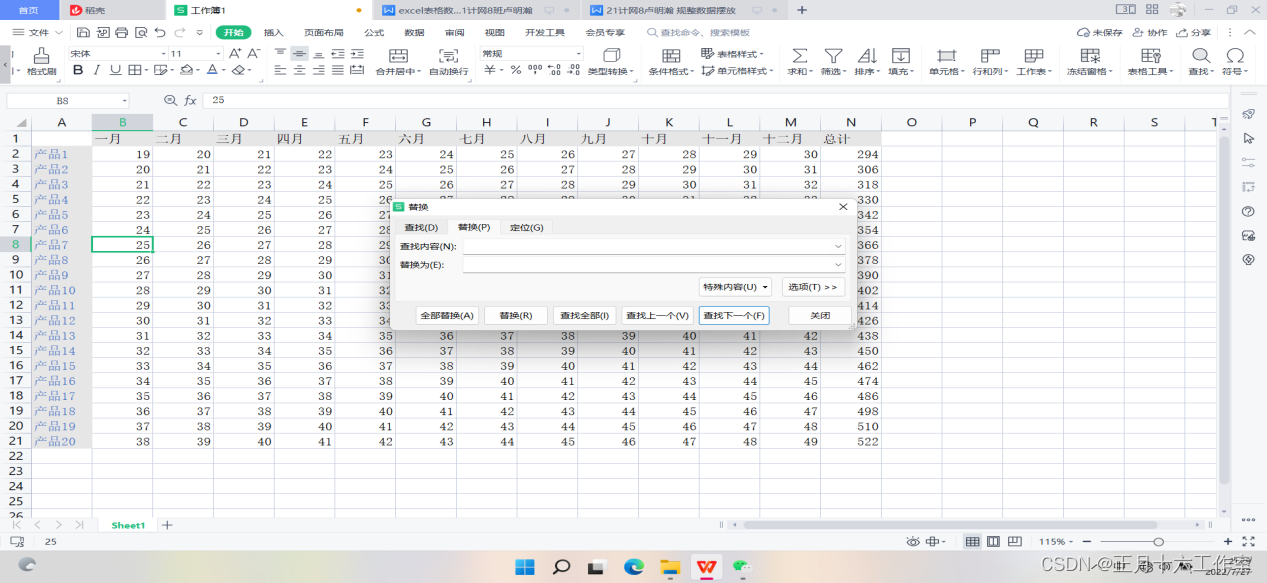
Task: Click the 关闭 button in the dialog
Action: [820, 315]
